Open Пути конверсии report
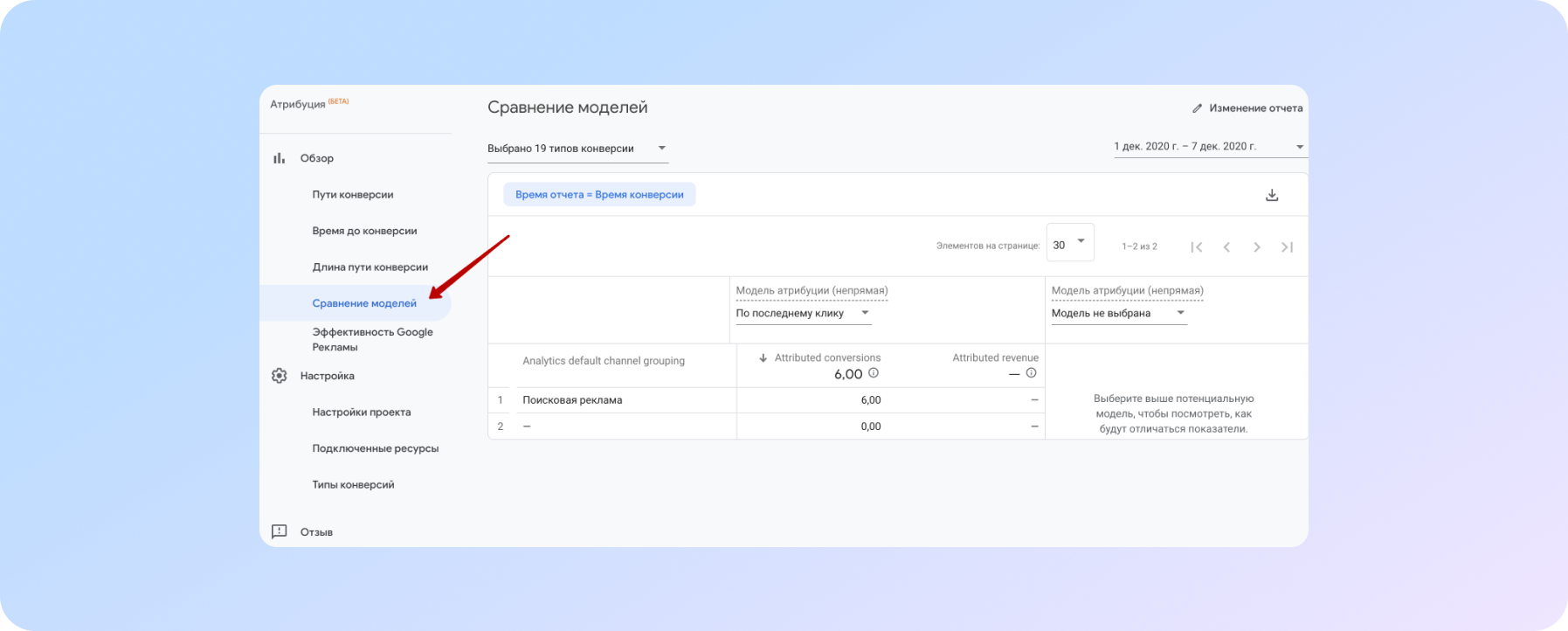1568x631 pixels. tap(353, 195)
